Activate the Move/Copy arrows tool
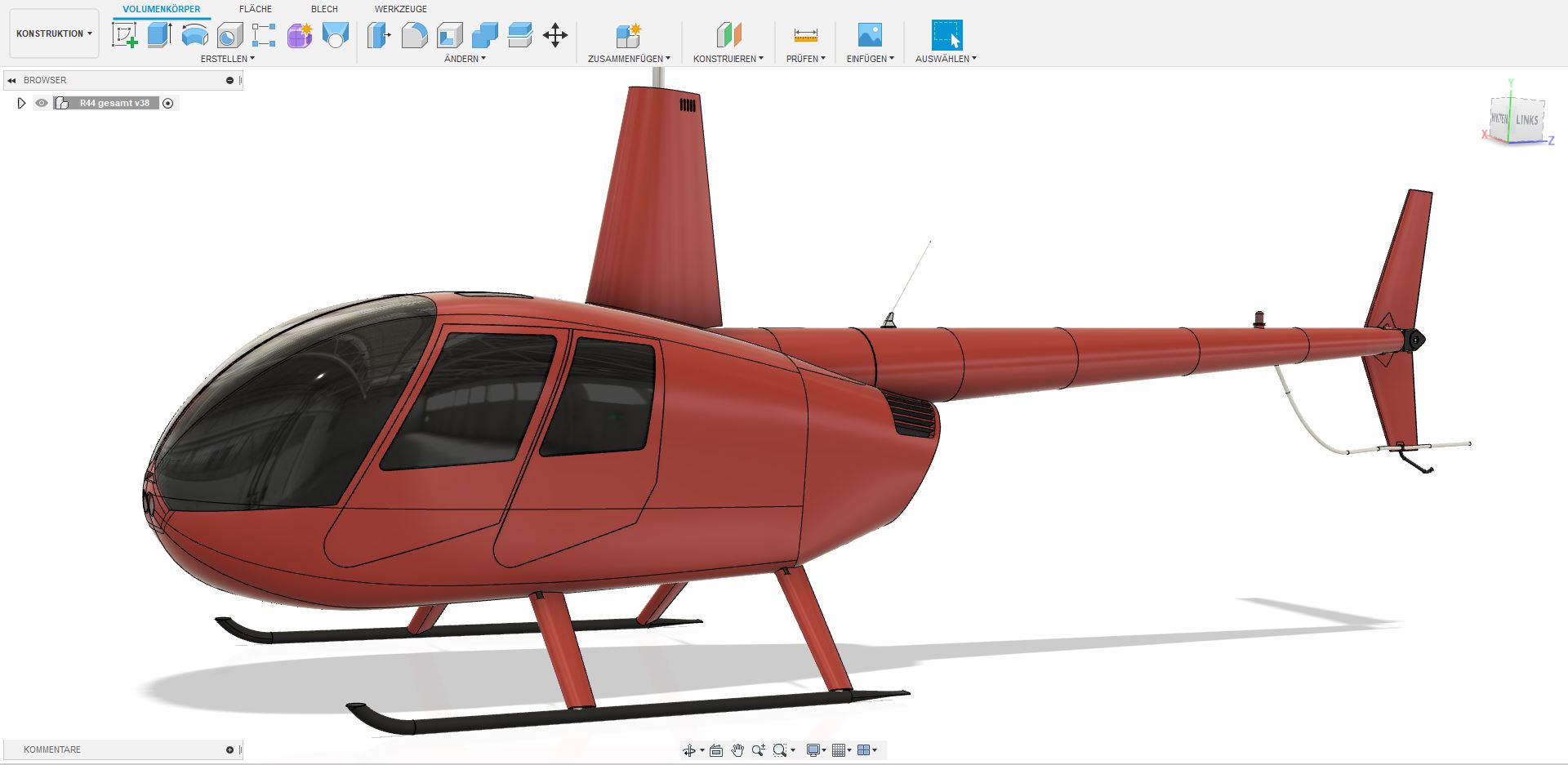The width and height of the screenshot is (1568, 765). (555, 35)
